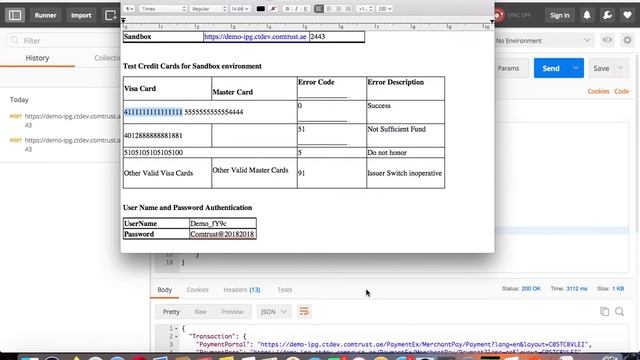Image resolution: width=640 pixels, height=360 pixels.
Task: Align text left in editor toolbar
Action: point(319,9)
